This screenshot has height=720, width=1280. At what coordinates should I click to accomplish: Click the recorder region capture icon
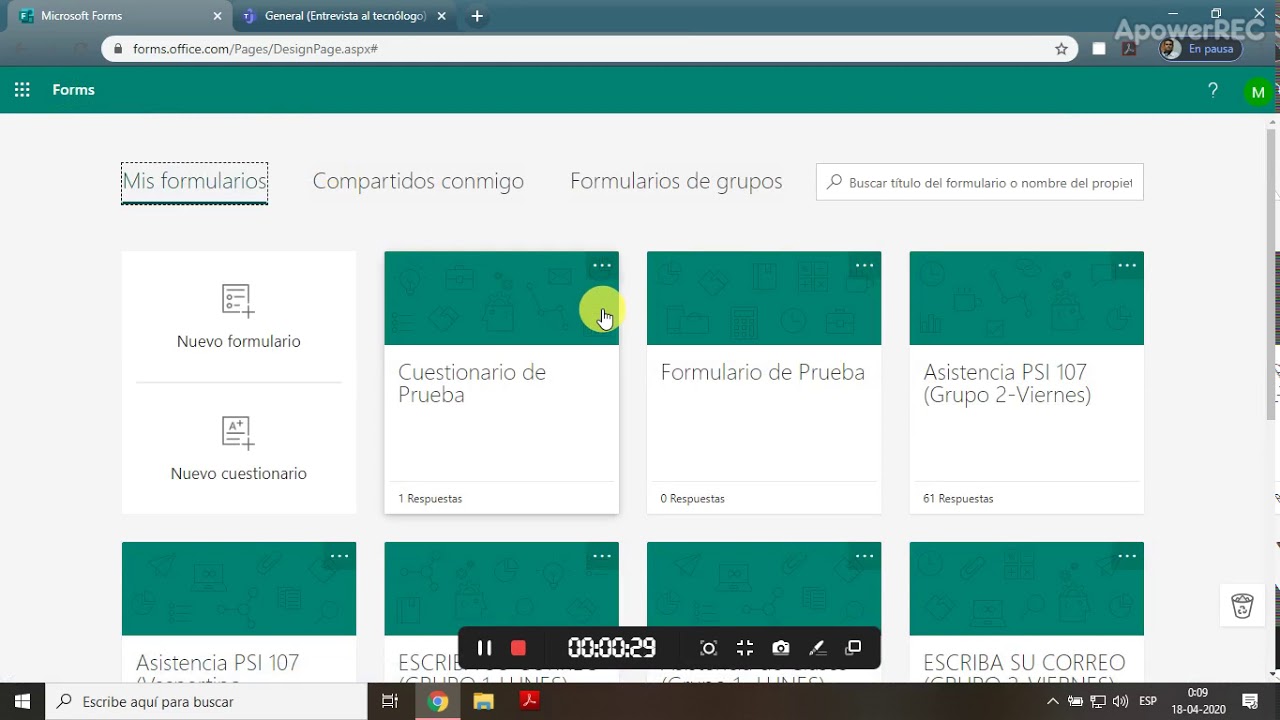(708, 648)
